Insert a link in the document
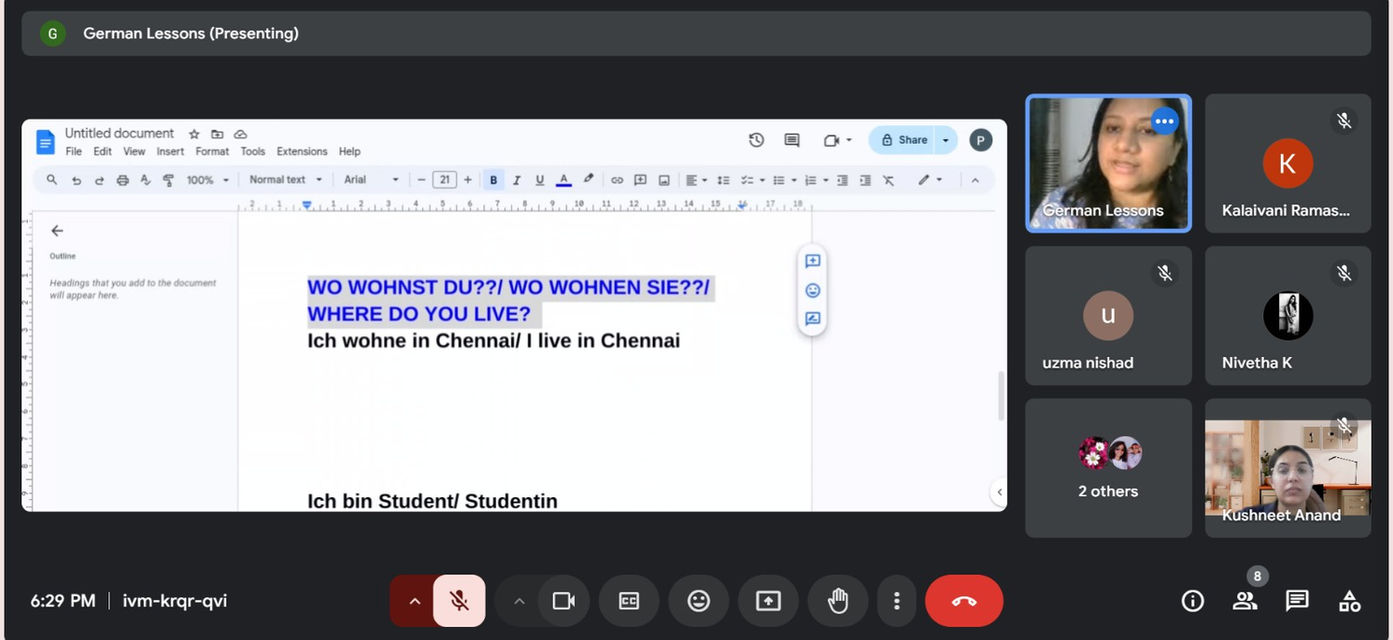The width and height of the screenshot is (1393, 640). tap(617, 180)
